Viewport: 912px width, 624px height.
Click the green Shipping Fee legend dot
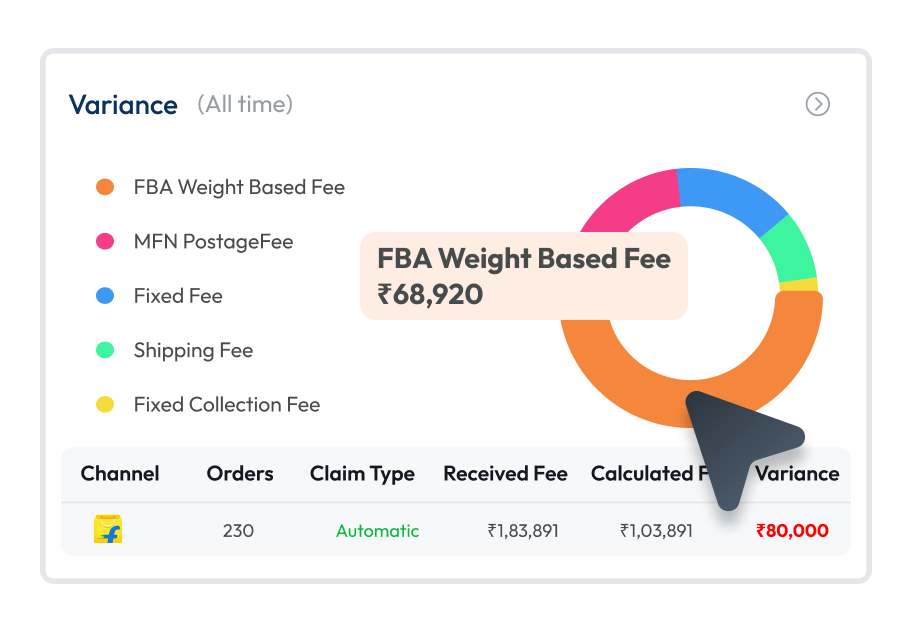coord(105,350)
